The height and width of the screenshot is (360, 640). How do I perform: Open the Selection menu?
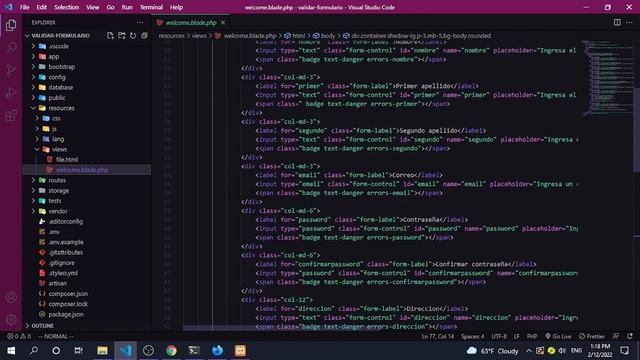pyautogui.click(x=66, y=7)
